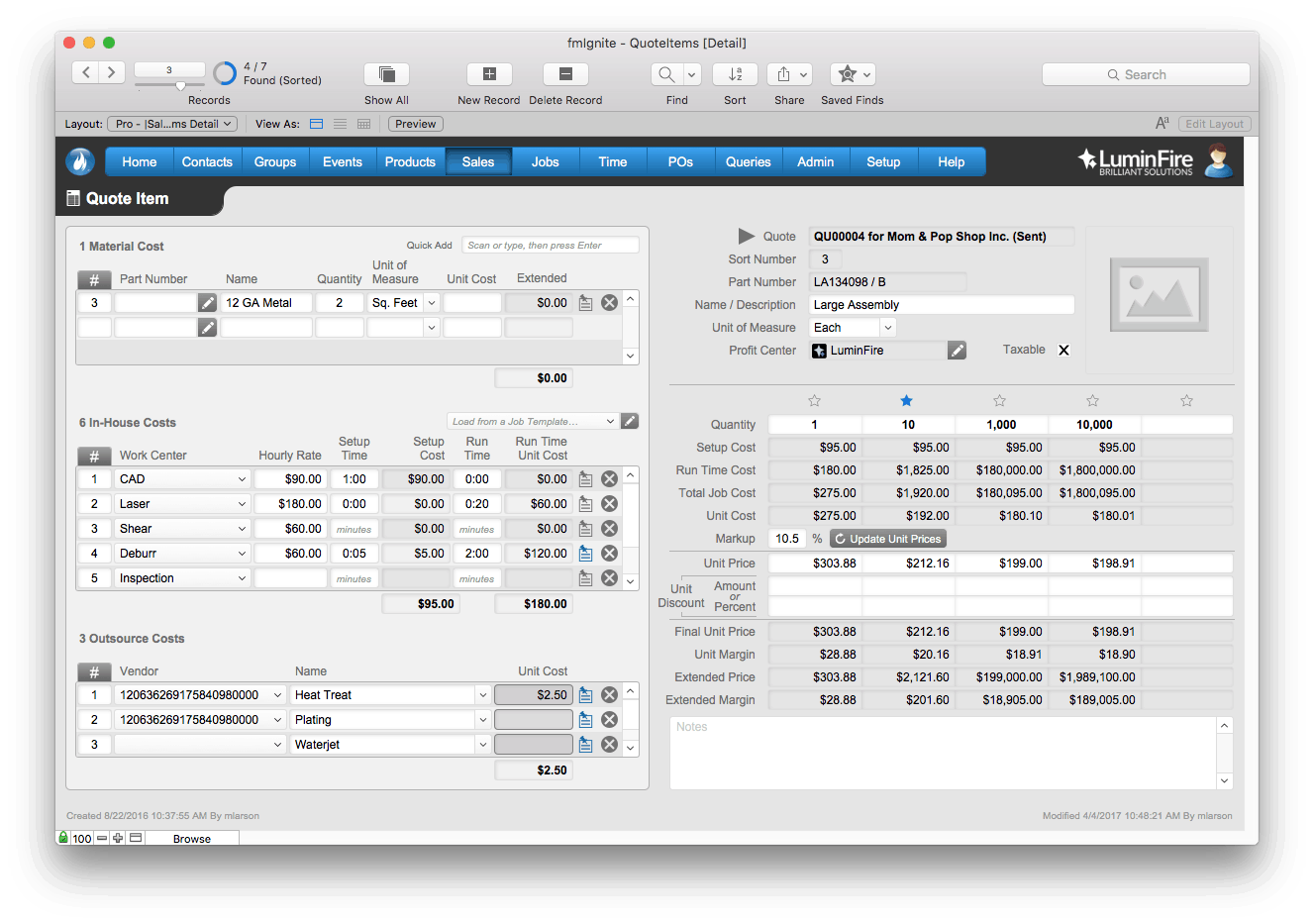Viewport: 1314px width, 924px height.
Task: Go to the Jobs tab
Action: pyautogui.click(x=545, y=160)
